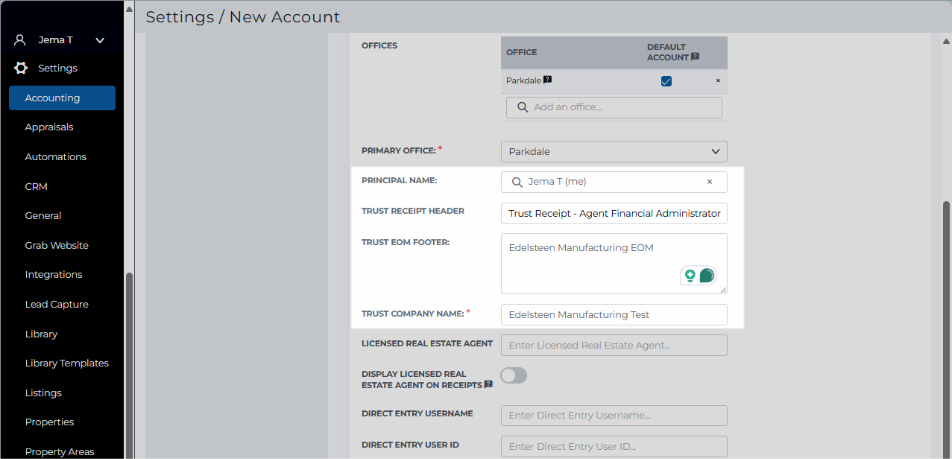Expand the Jema T user menu chevron
This screenshot has width=952, height=459.
100,41
